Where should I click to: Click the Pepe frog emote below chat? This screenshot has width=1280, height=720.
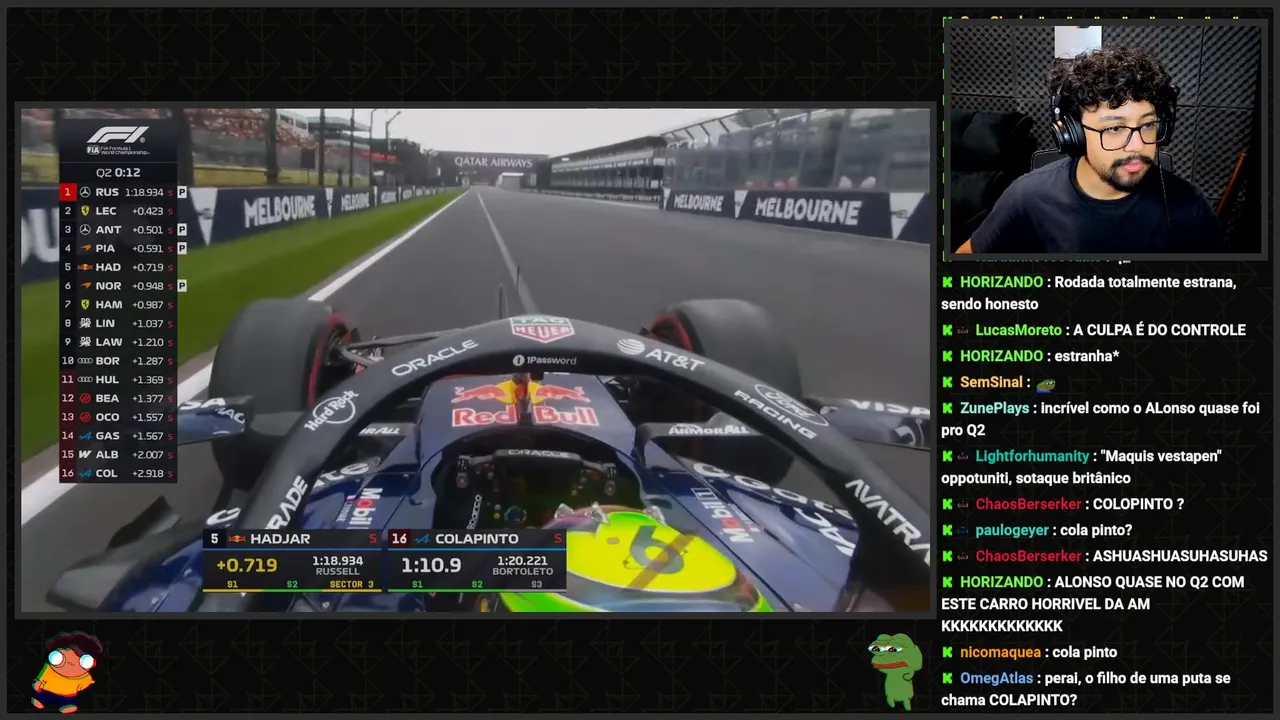point(895,670)
